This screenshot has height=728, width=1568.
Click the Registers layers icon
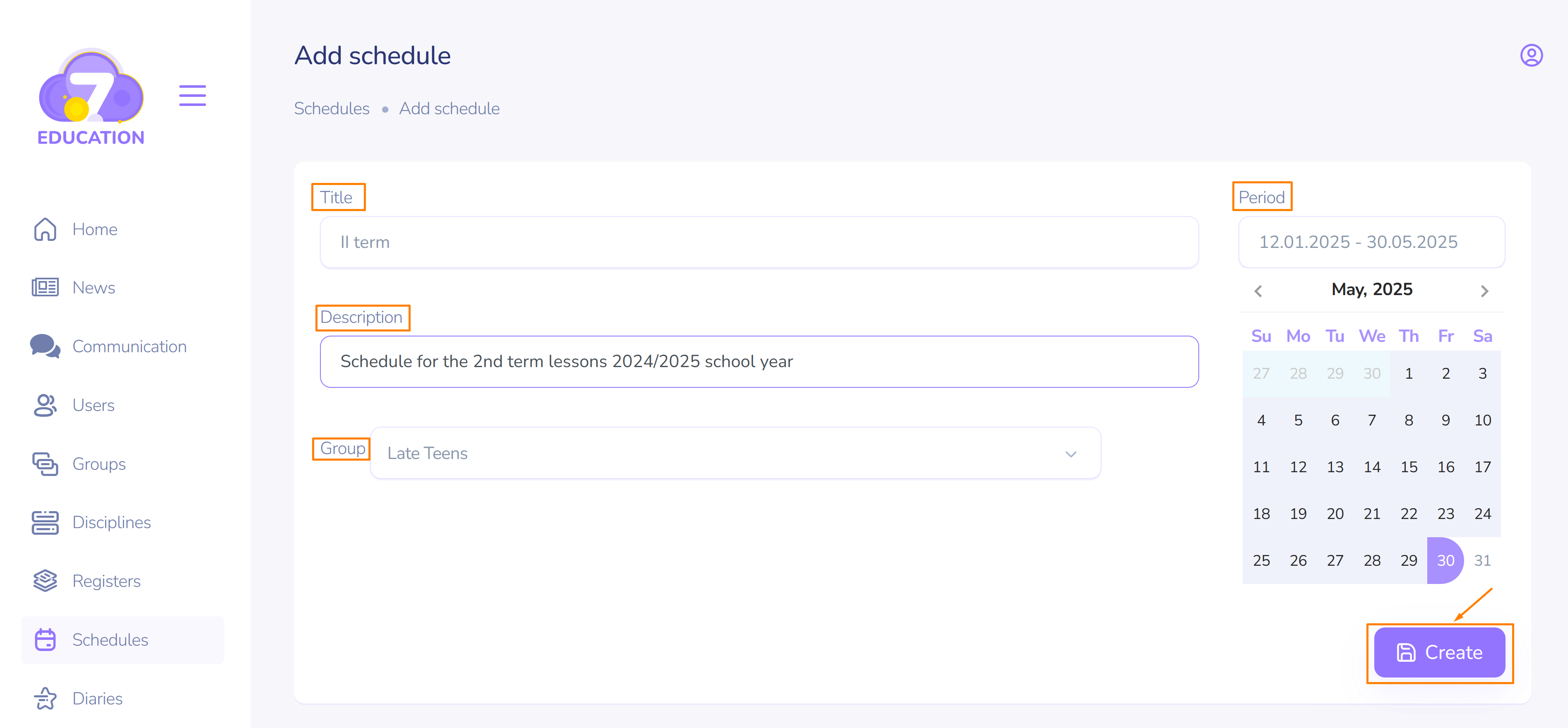tap(45, 581)
